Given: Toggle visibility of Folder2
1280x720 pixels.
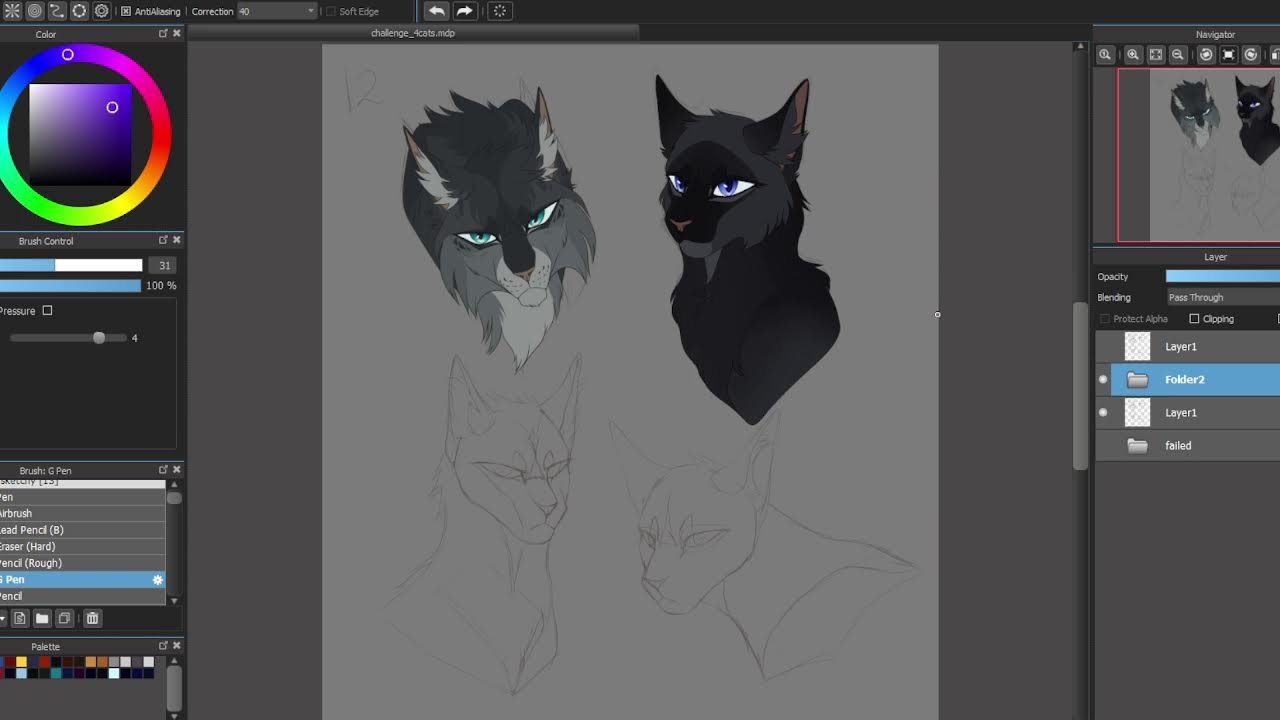Looking at the screenshot, I should click(1103, 380).
